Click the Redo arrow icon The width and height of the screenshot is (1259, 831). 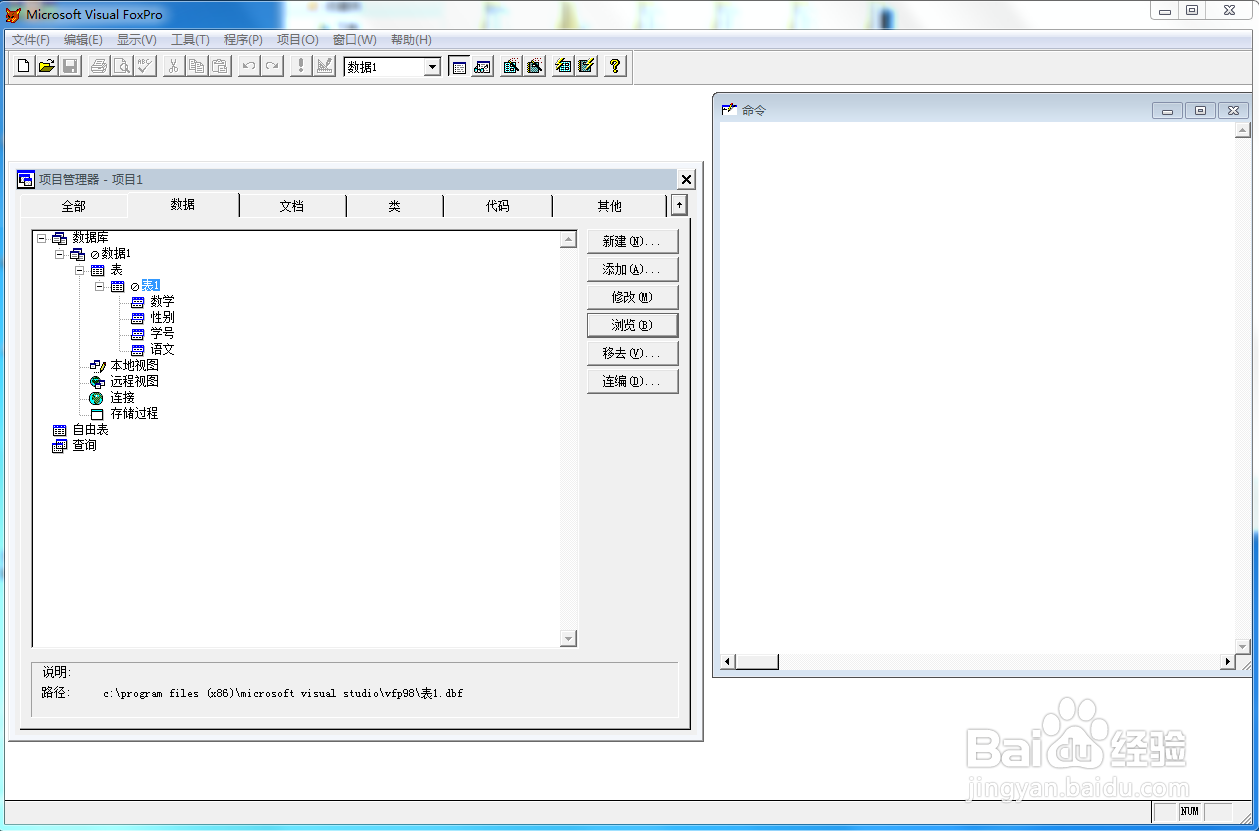coord(272,66)
